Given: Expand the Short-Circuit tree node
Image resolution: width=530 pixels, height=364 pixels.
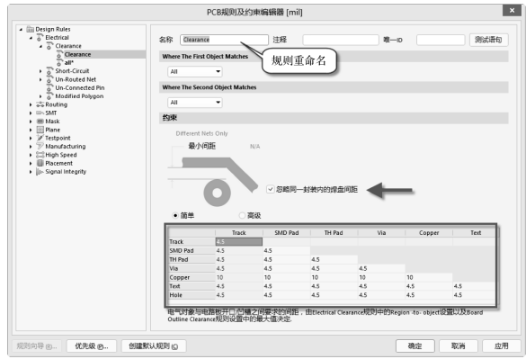Looking at the screenshot, I should coord(40,71).
